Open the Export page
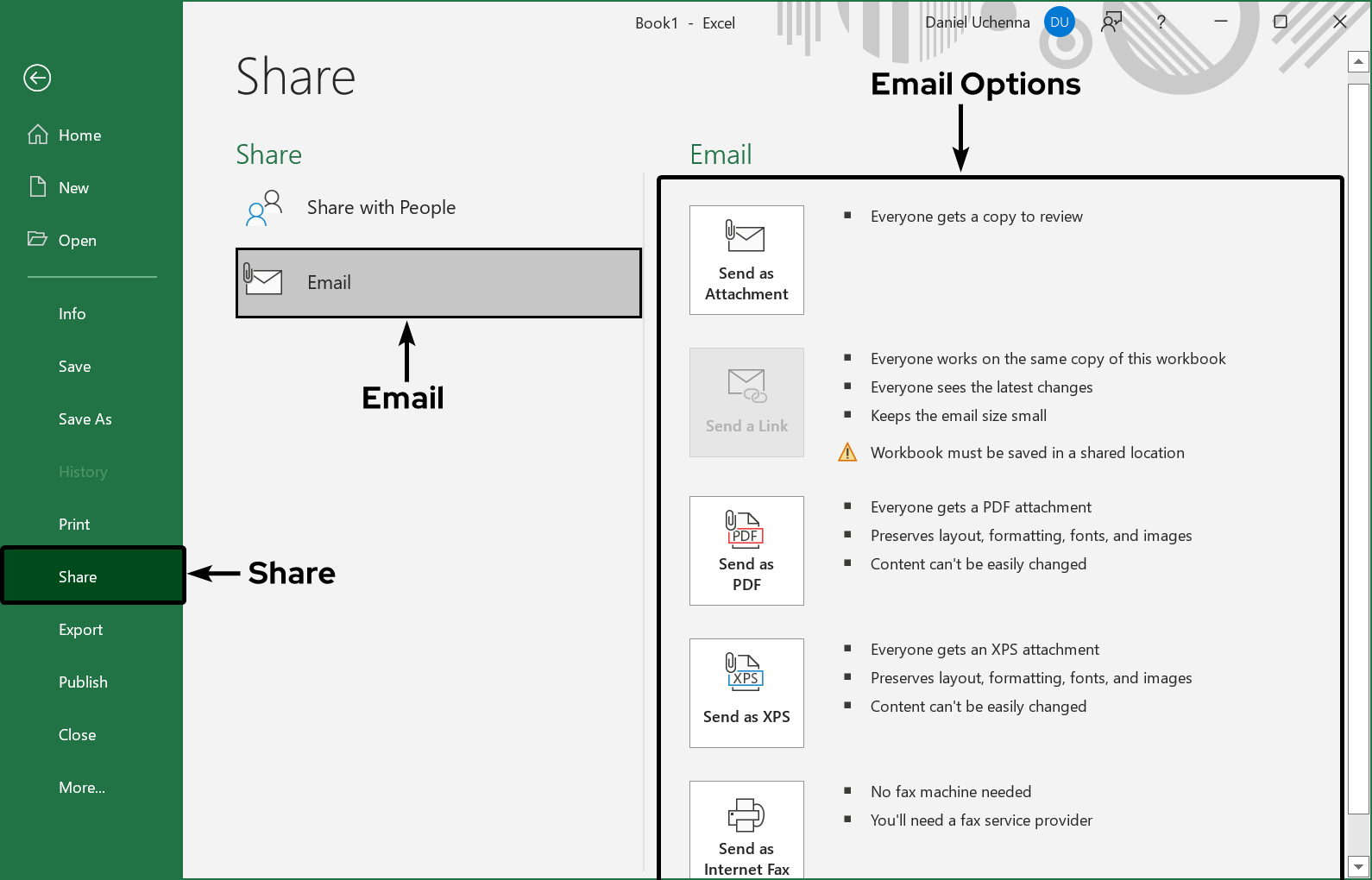Screen dimensions: 1372x880 coord(91,630)
